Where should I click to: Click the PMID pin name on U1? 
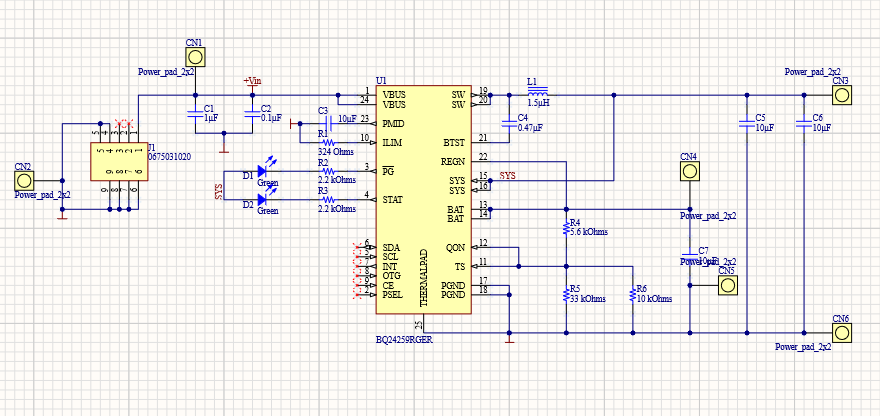pos(393,123)
